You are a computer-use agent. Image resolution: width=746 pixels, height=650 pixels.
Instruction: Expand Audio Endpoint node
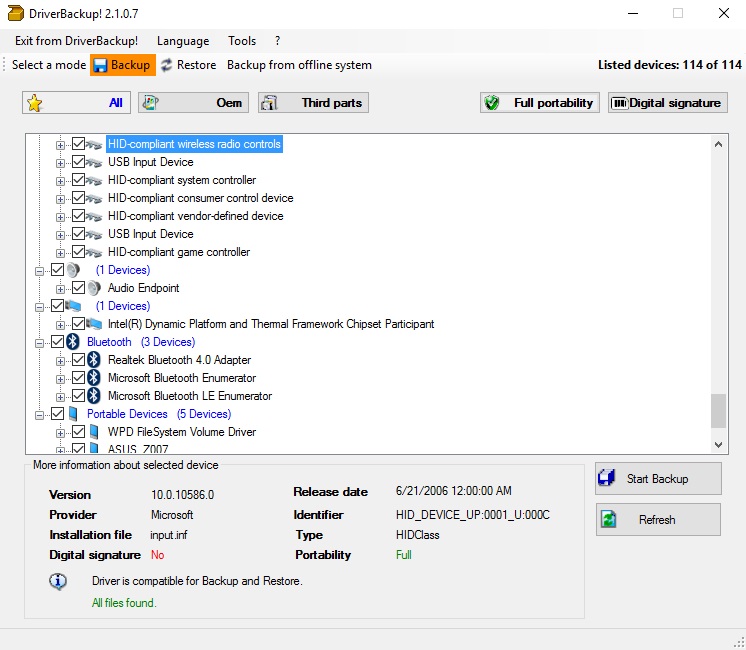pyautogui.click(x=60, y=289)
